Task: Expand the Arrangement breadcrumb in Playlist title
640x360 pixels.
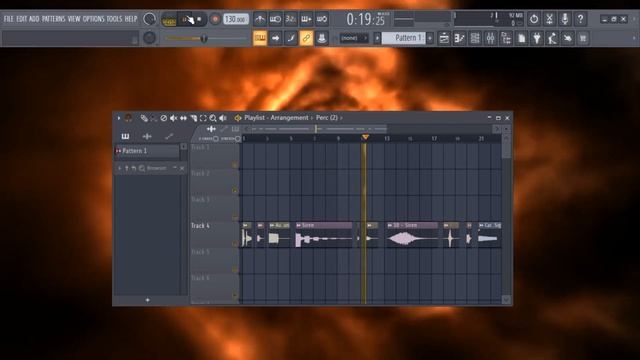Action: pos(289,118)
